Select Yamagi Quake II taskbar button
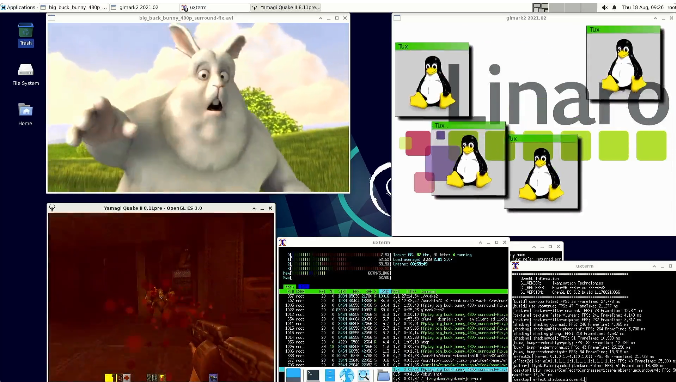The width and height of the screenshot is (676, 382). (x=285, y=7)
